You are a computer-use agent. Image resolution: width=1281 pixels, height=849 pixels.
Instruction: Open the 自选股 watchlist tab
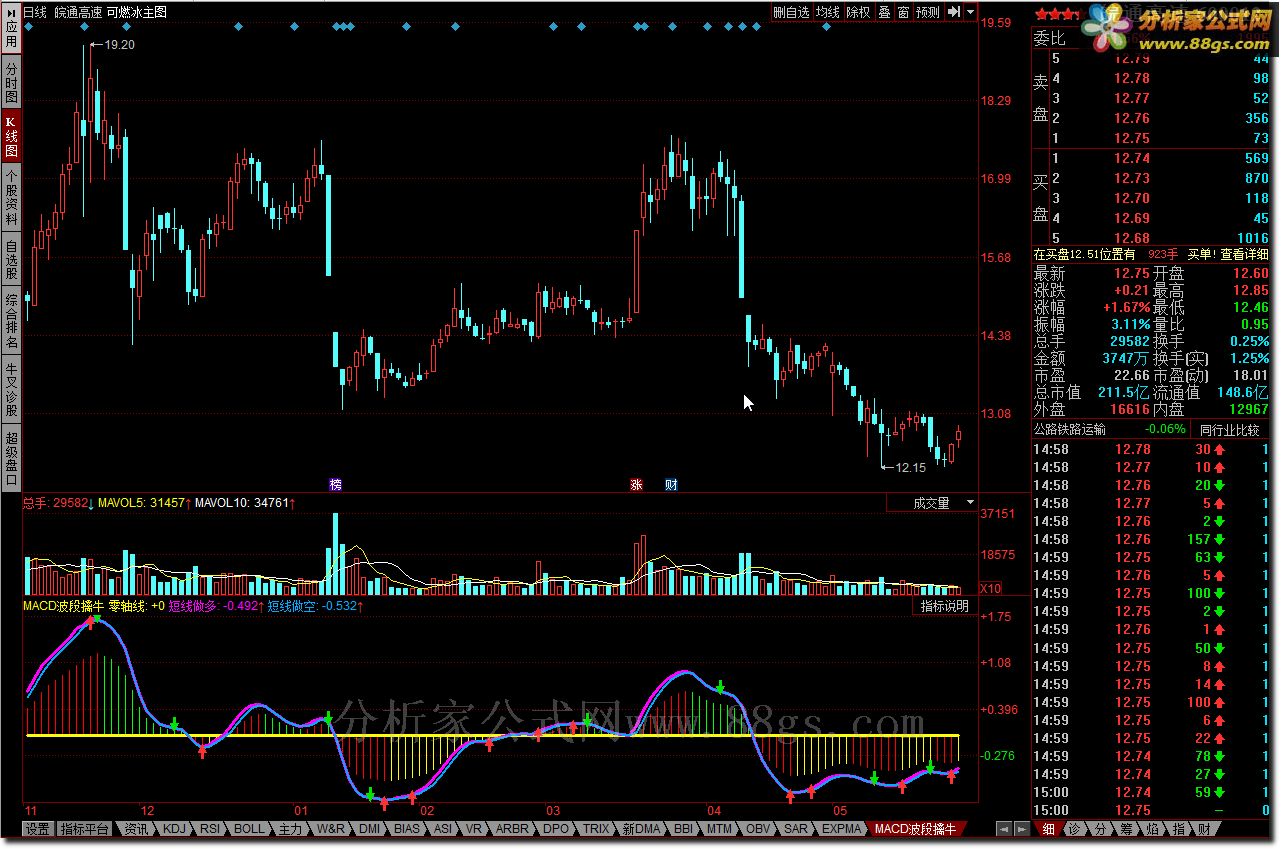[11, 259]
